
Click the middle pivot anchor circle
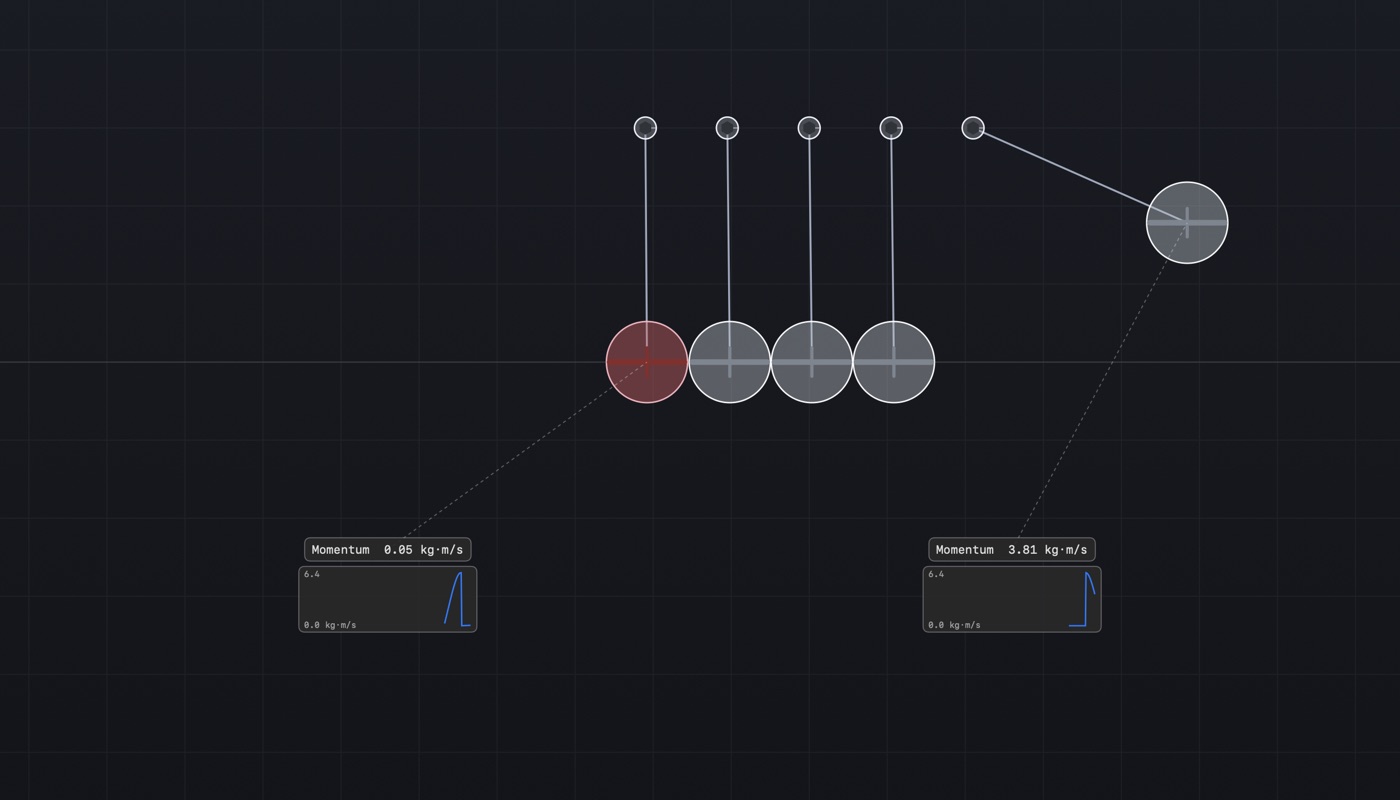tap(809, 128)
